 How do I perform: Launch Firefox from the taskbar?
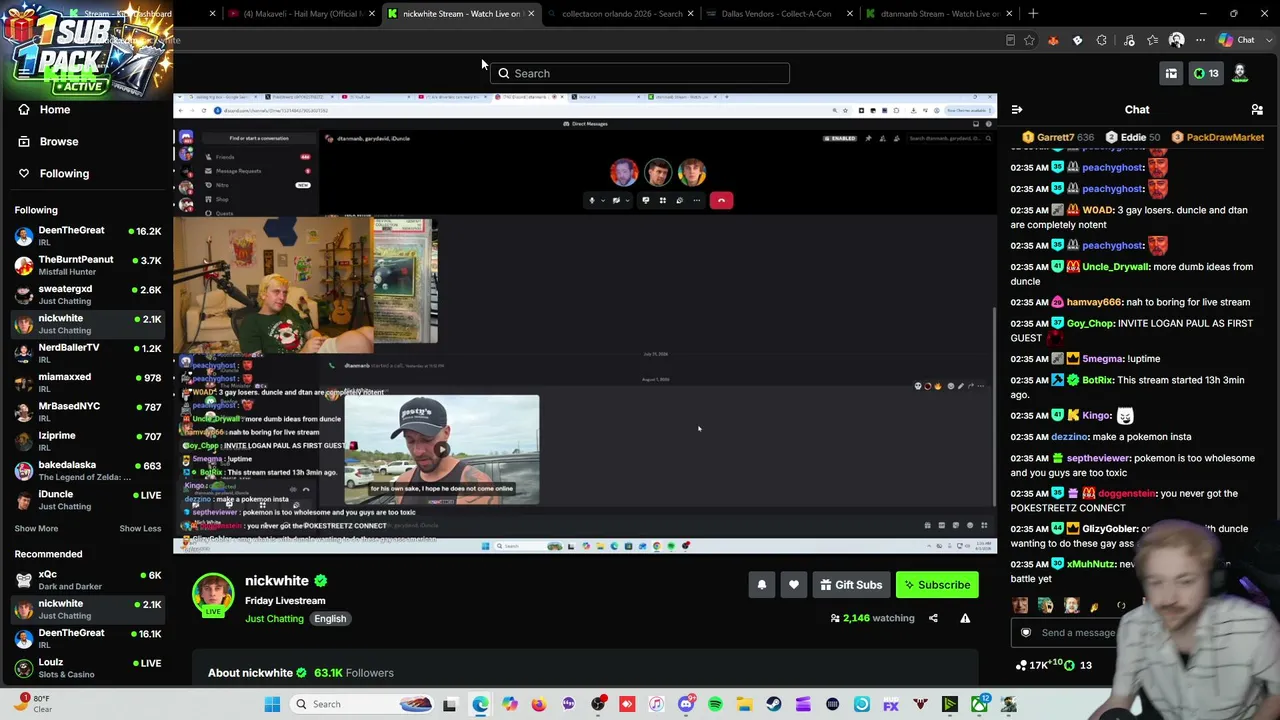(539, 704)
